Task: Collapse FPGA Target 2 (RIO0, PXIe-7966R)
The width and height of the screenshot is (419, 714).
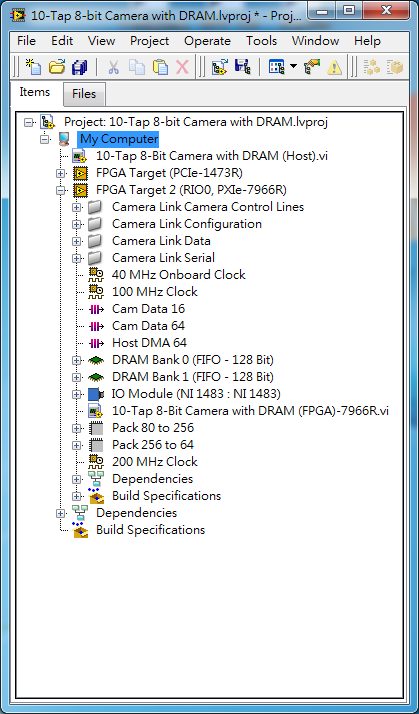Action: coord(60,190)
